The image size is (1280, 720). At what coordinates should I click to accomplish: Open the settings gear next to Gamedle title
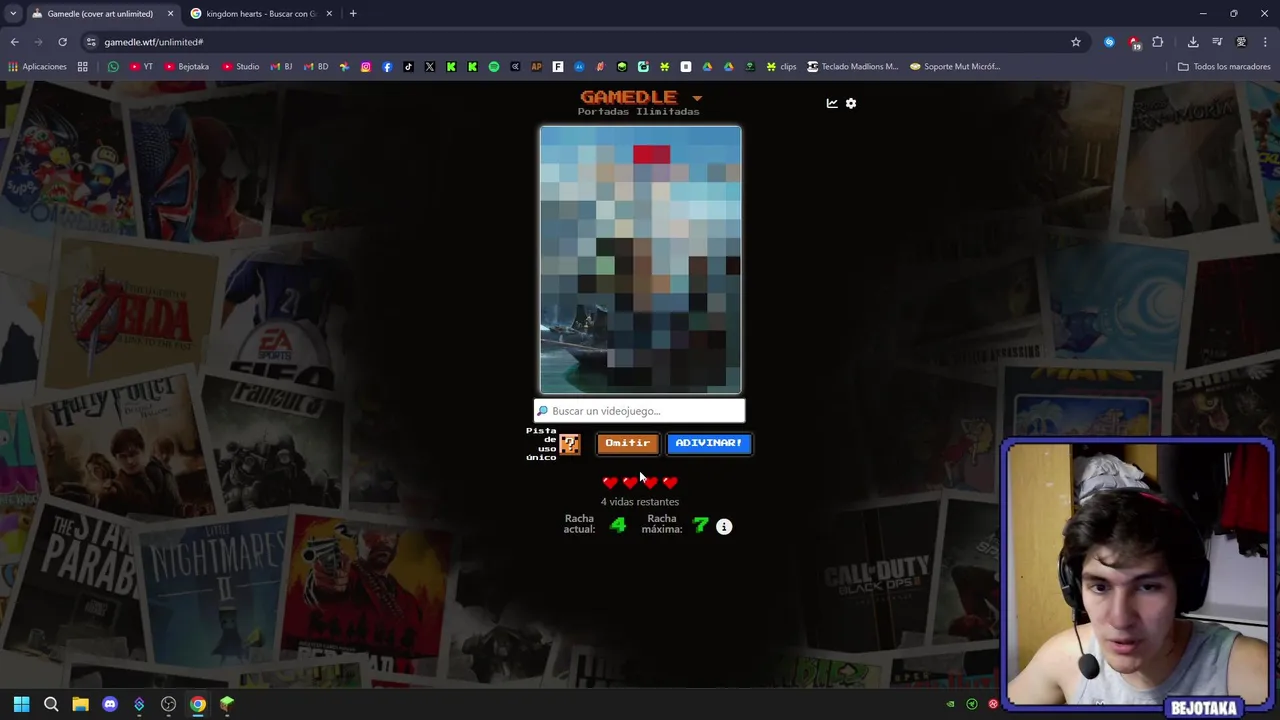click(x=851, y=103)
